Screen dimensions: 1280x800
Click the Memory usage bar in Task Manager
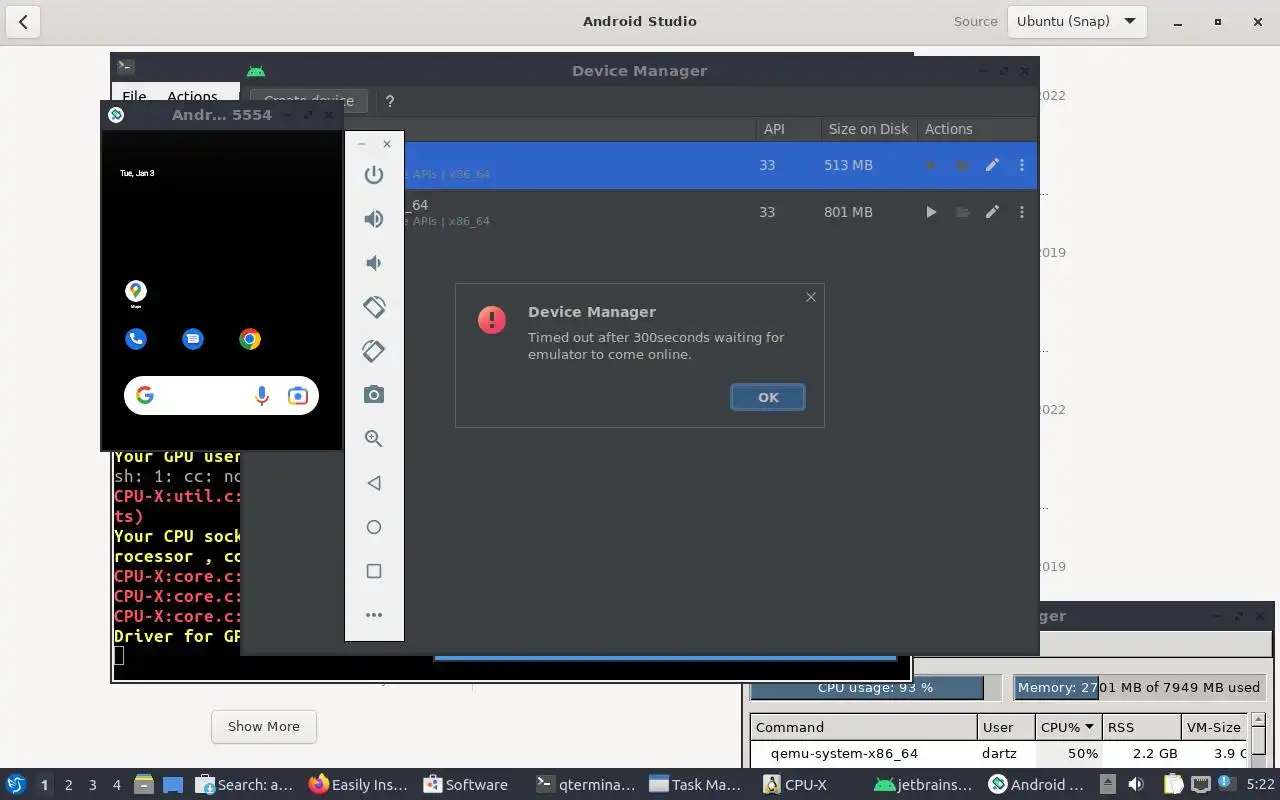coord(1139,688)
